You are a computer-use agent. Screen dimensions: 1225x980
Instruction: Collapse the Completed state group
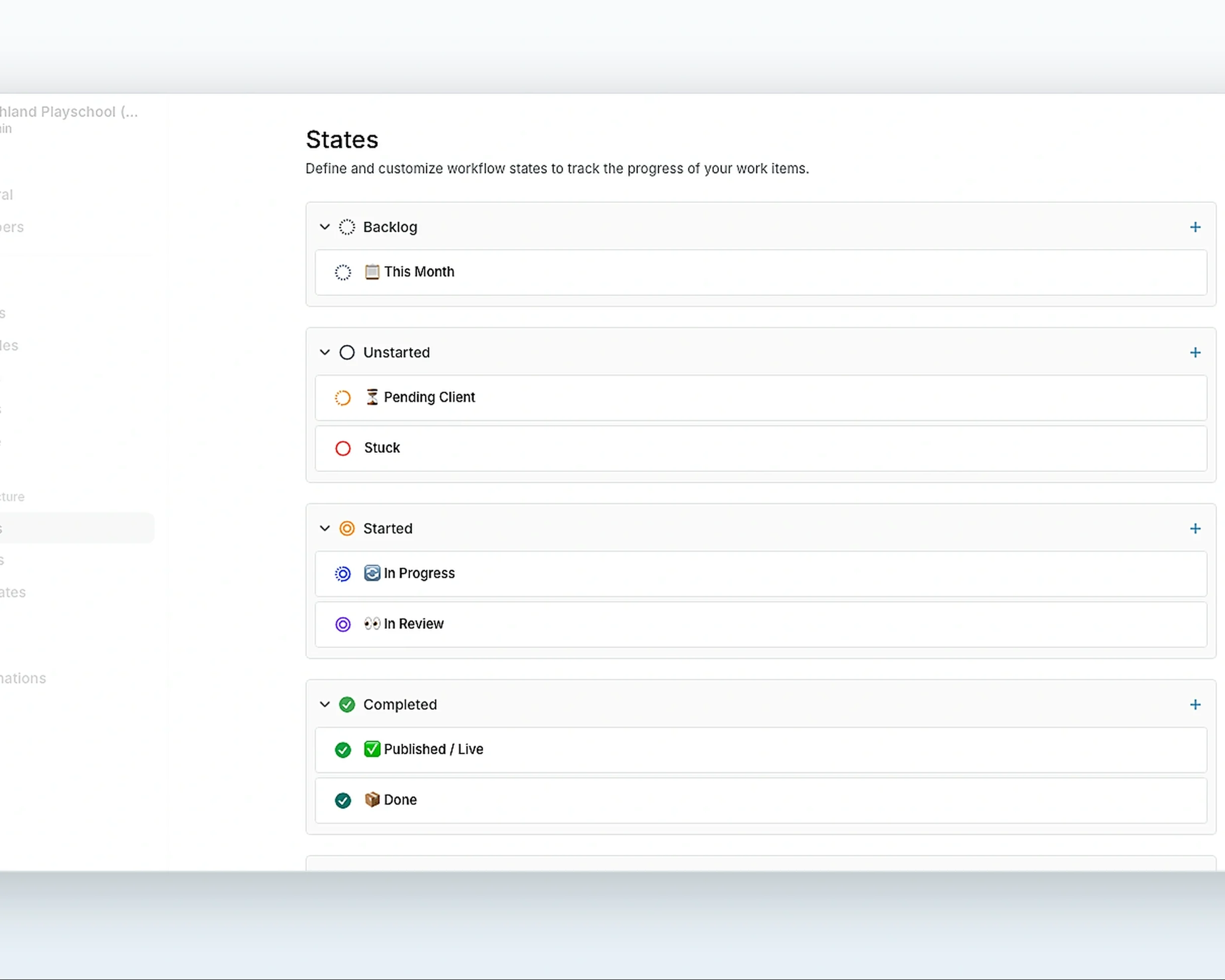(x=325, y=705)
